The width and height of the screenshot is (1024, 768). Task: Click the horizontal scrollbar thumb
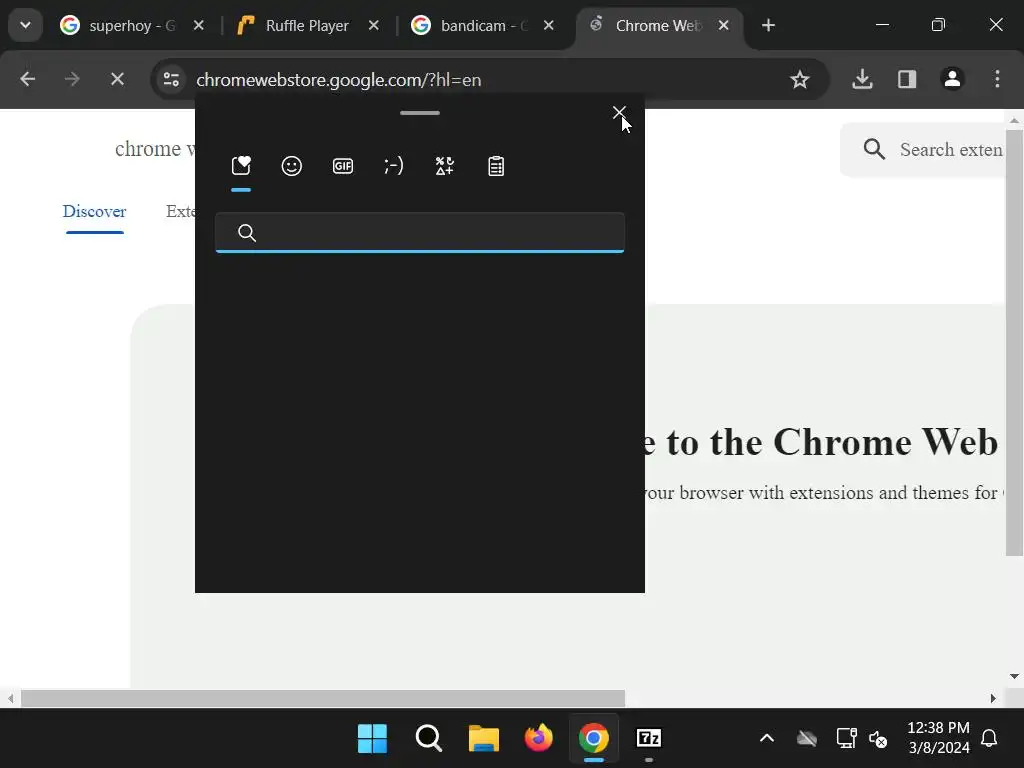pos(323,698)
